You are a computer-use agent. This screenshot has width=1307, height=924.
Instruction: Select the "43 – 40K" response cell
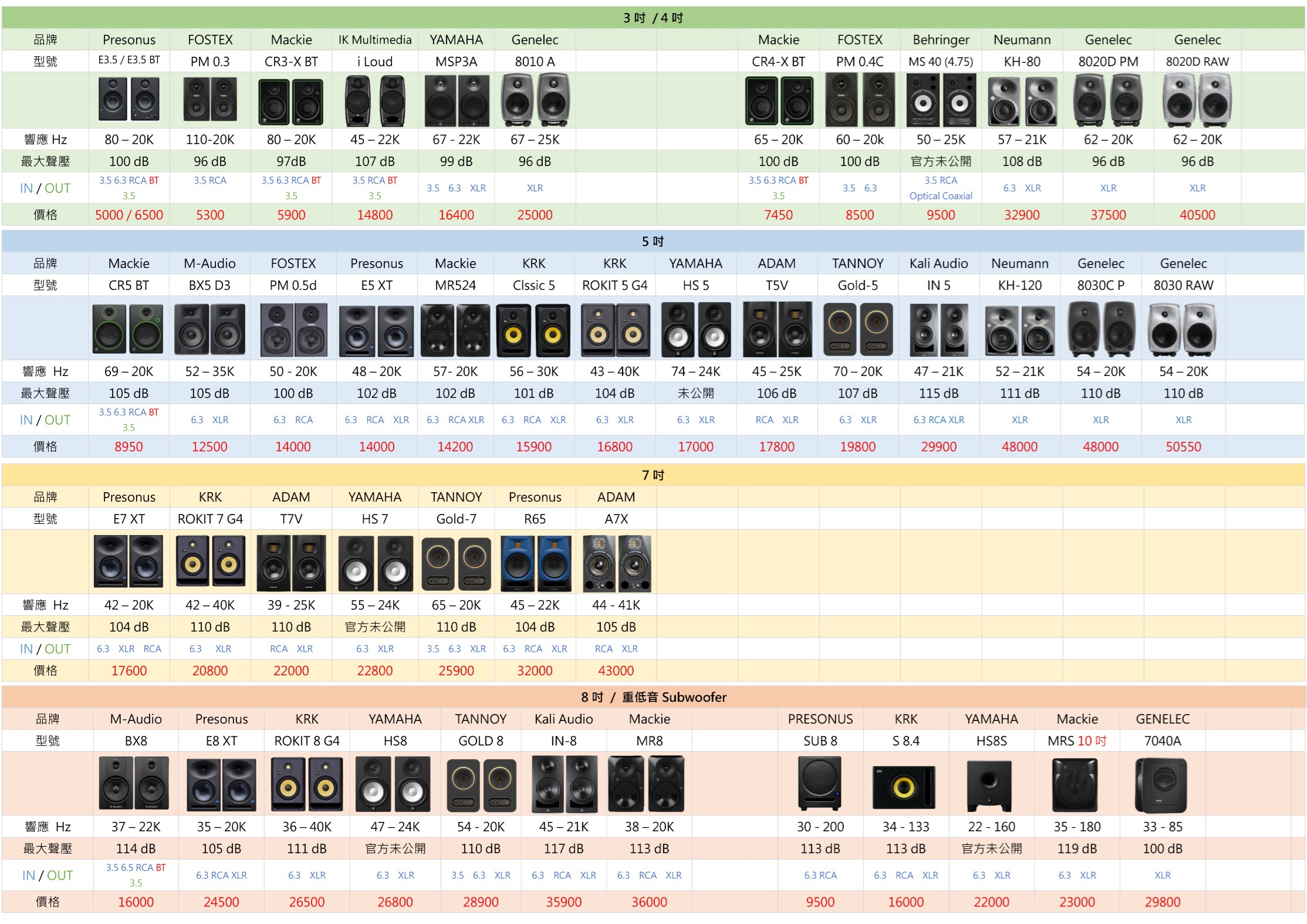click(x=614, y=371)
